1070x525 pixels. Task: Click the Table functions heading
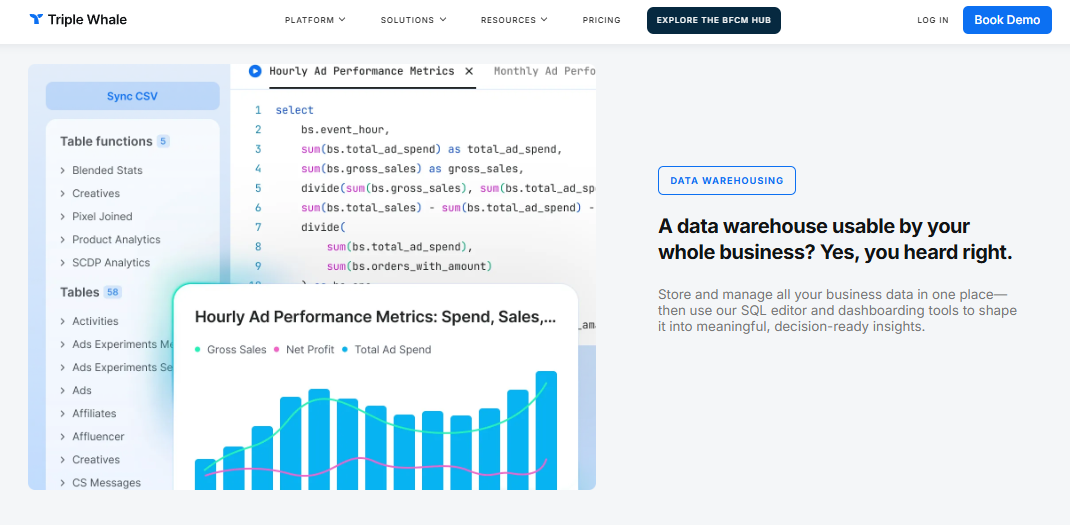(x=106, y=141)
